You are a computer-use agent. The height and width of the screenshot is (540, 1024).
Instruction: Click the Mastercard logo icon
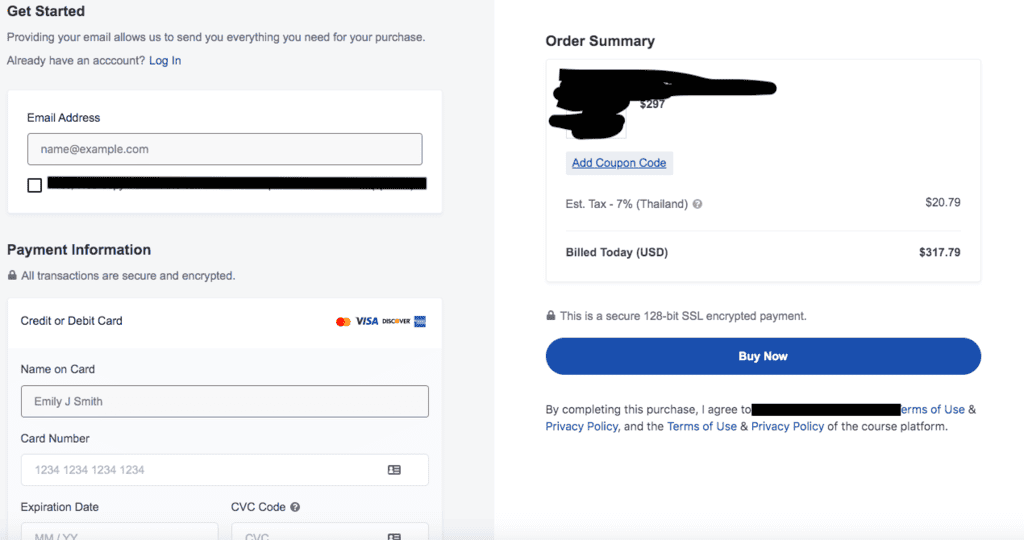point(343,321)
